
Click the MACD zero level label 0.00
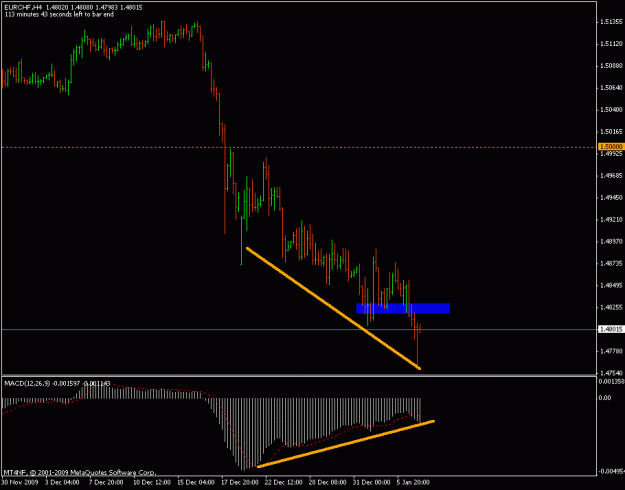pos(605,398)
